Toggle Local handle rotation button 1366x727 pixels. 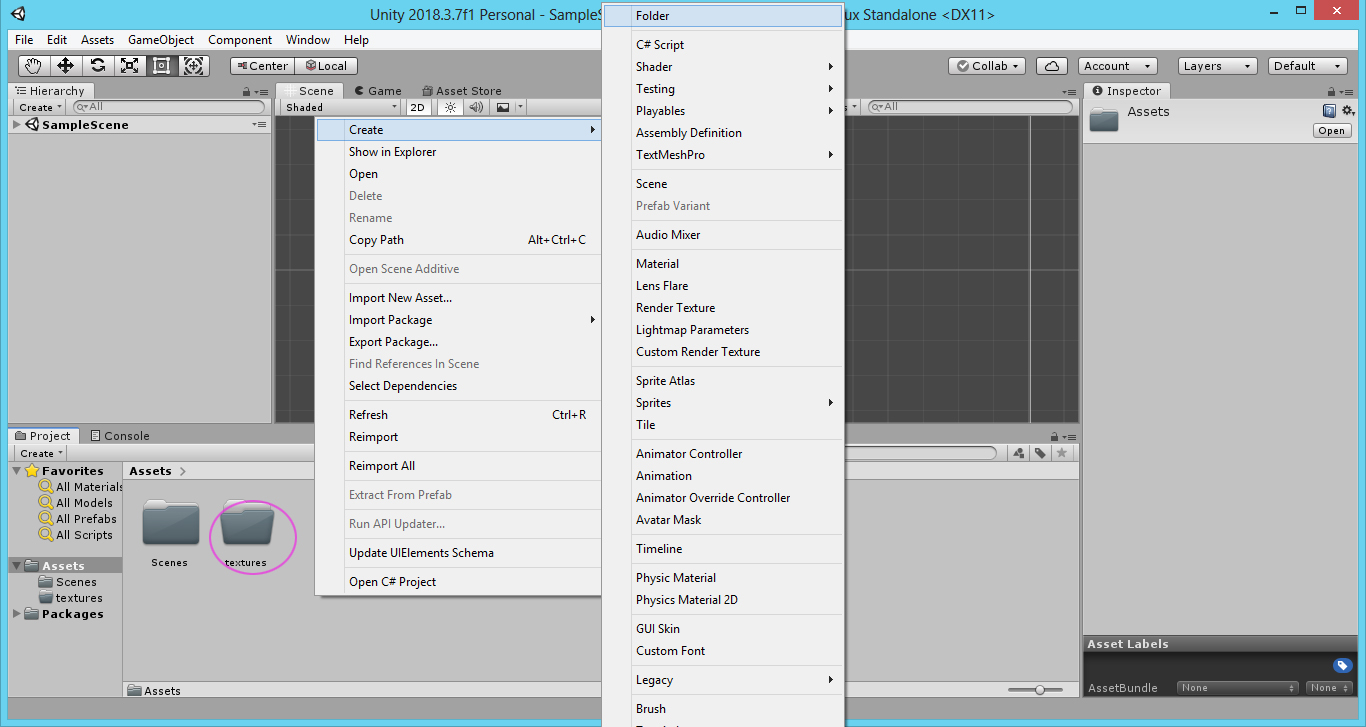click(x=326, y=66)
